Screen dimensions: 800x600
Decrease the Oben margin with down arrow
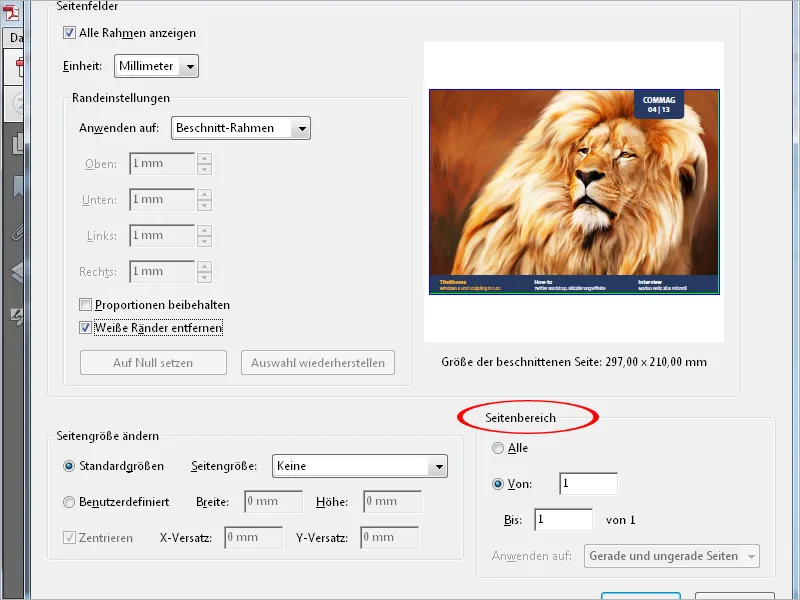204,169
